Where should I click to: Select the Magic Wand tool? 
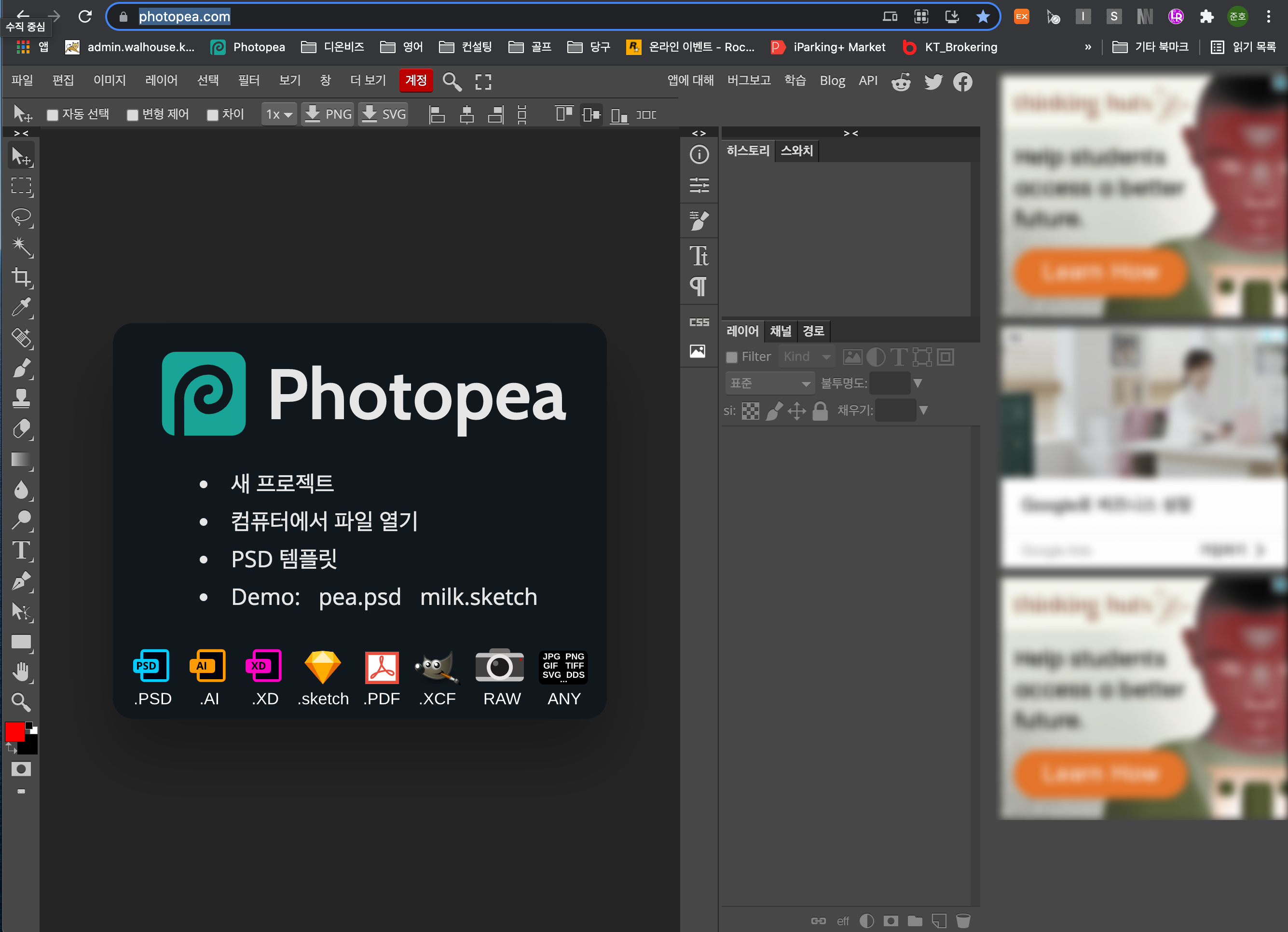click(22, 247)
